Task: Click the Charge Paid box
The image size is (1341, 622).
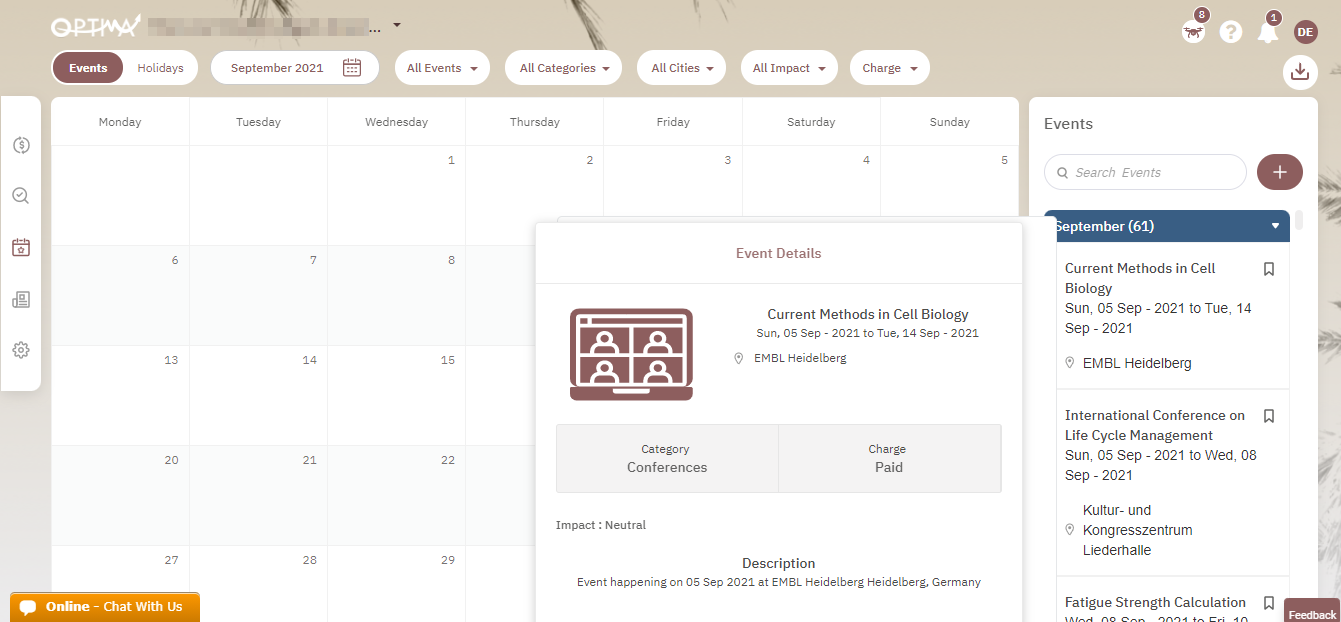Action: point(889,459)
